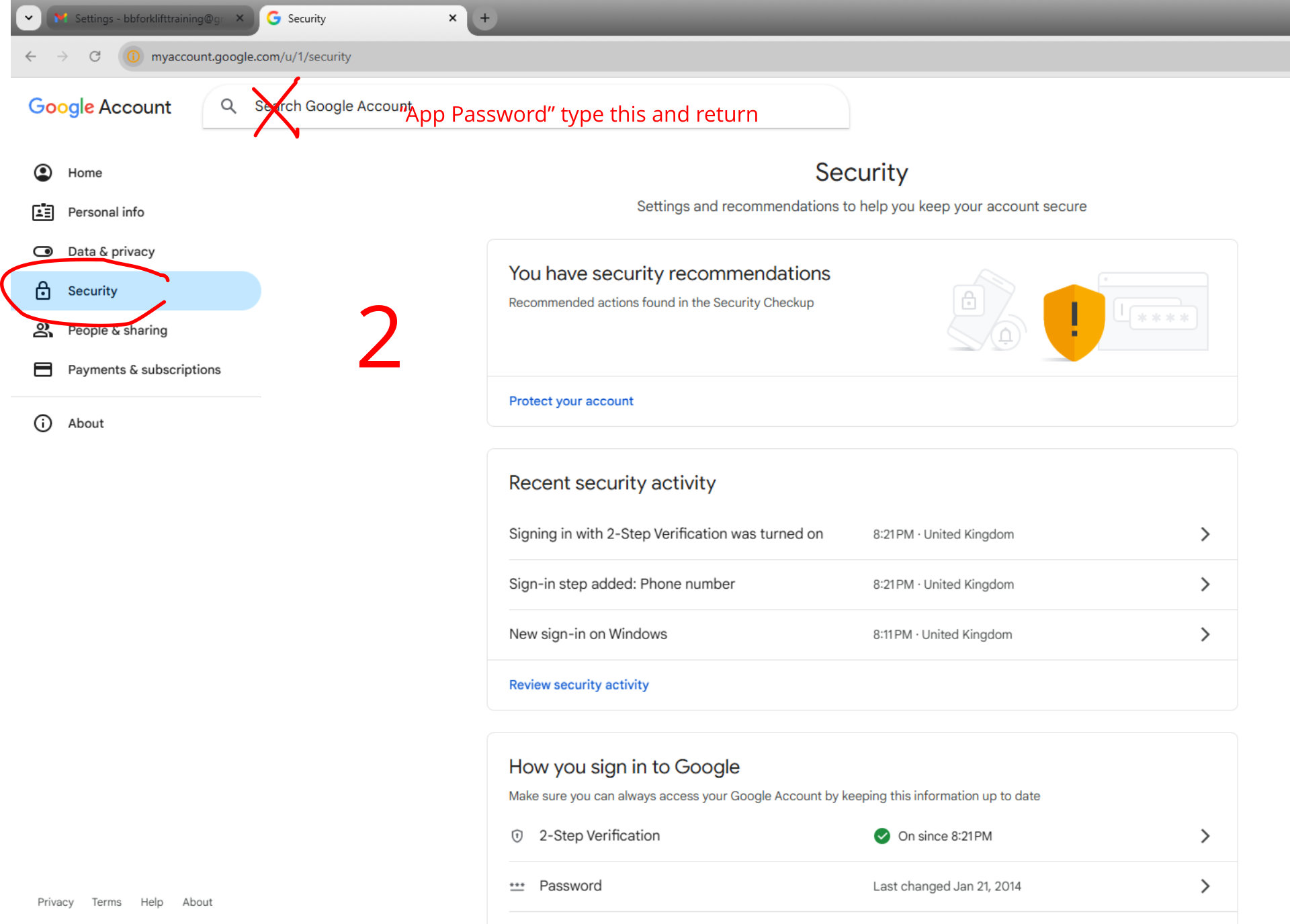1290x924 pixels.
Task: Open a new browser tab
Action: (x=484, y=18)
